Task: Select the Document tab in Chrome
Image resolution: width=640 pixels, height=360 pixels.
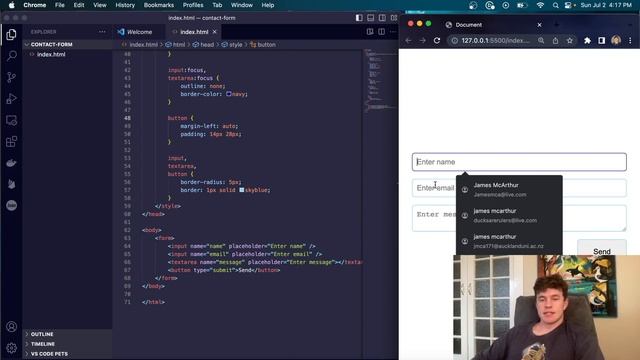Action: tap(469, 25)
